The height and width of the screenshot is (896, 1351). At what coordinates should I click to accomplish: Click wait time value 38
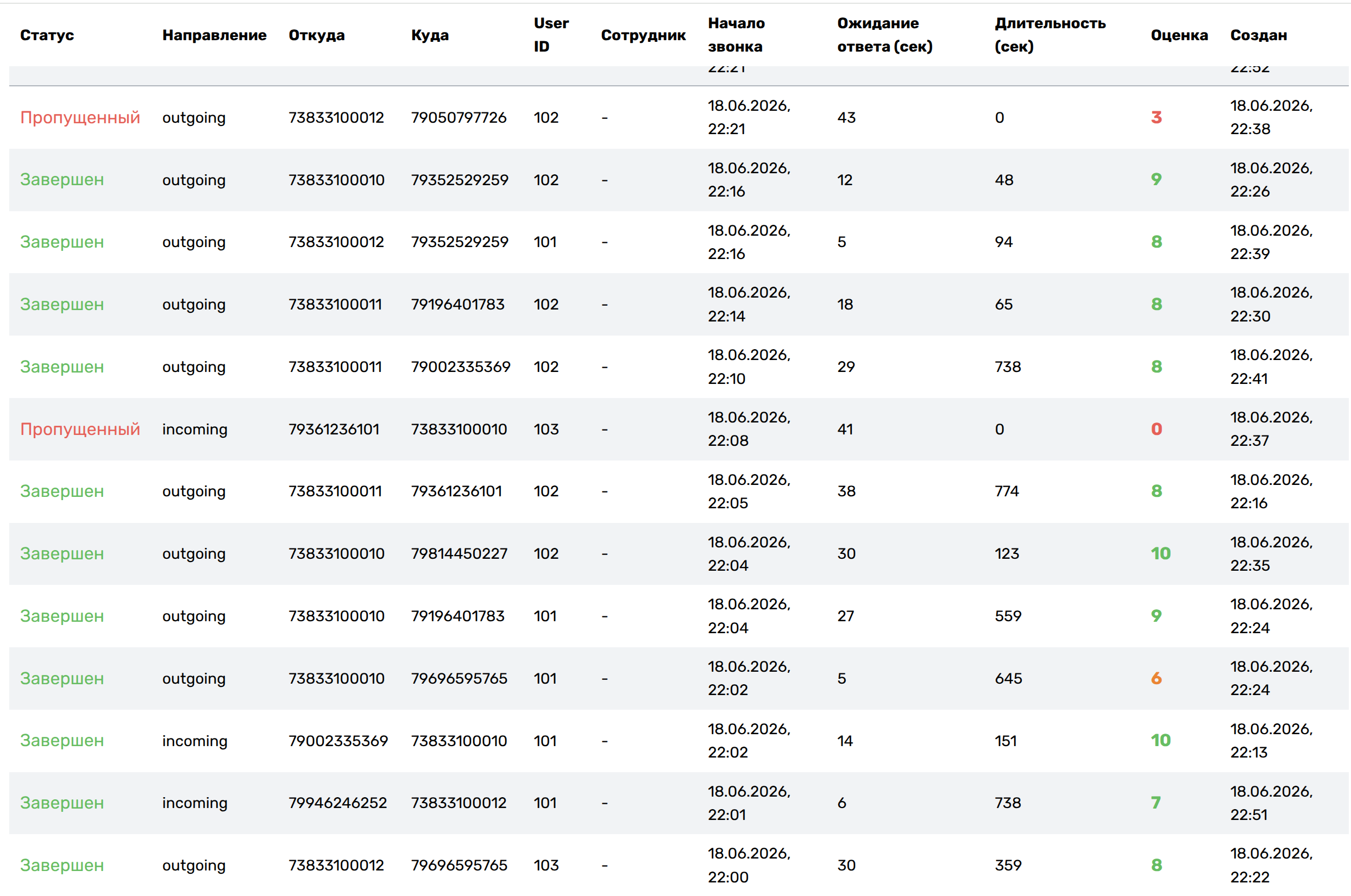click(x=846, y=491)
